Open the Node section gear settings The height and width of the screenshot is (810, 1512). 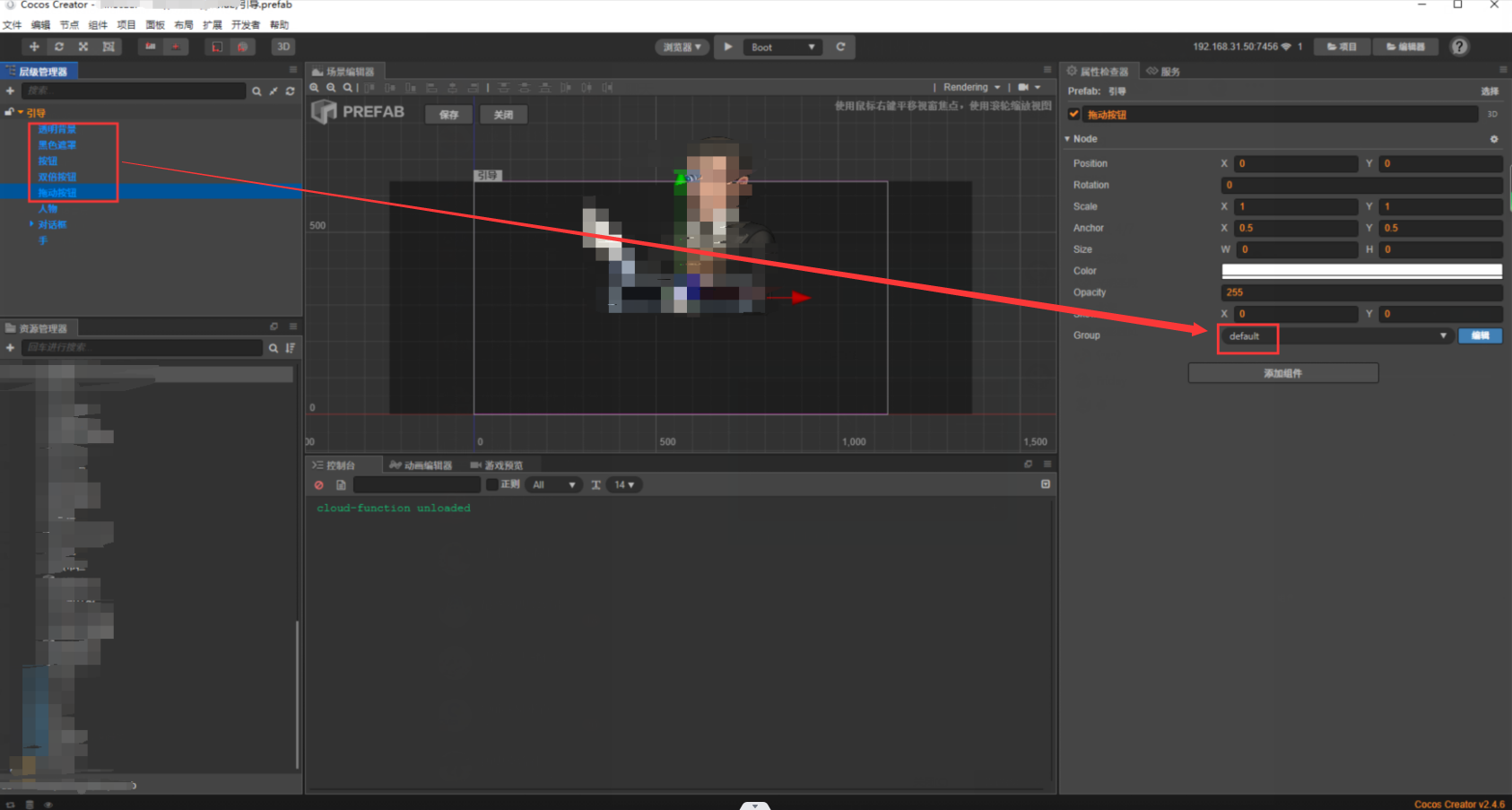coord(1494,139)
